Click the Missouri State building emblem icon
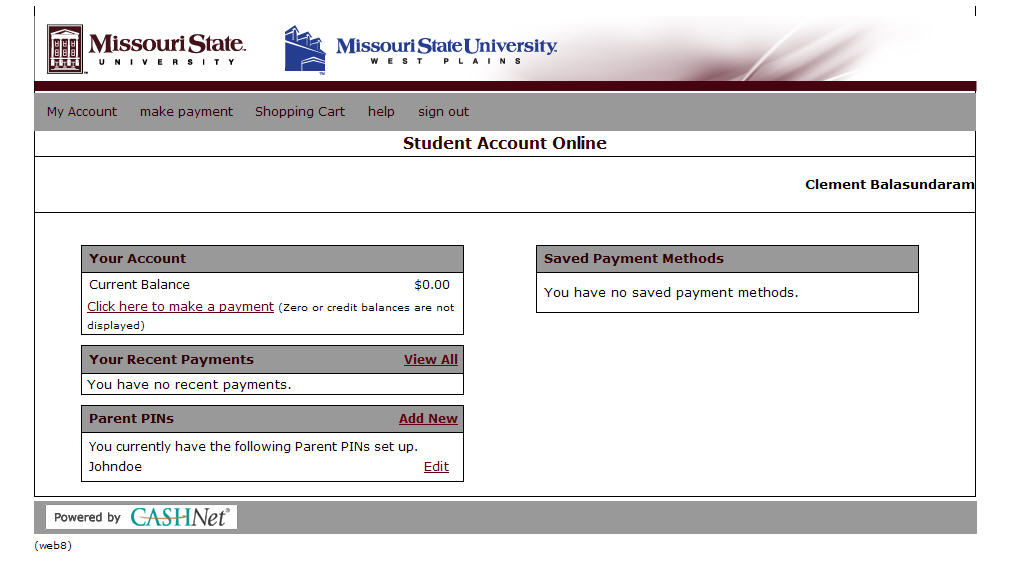Viewport: 1027px width, 578px height. tap(65, 49)
